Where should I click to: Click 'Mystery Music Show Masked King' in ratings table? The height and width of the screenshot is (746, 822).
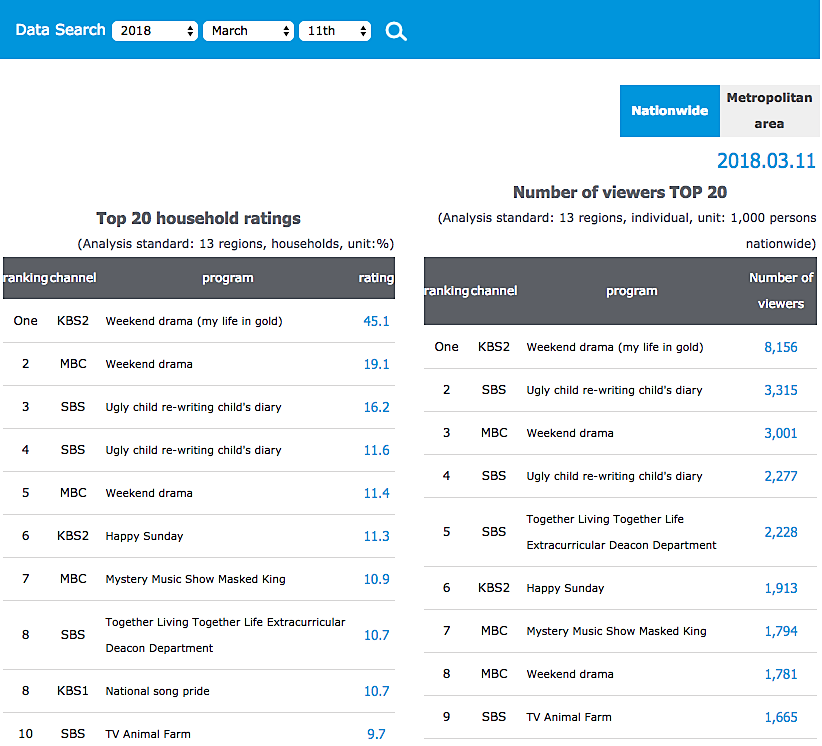point(196,579)
